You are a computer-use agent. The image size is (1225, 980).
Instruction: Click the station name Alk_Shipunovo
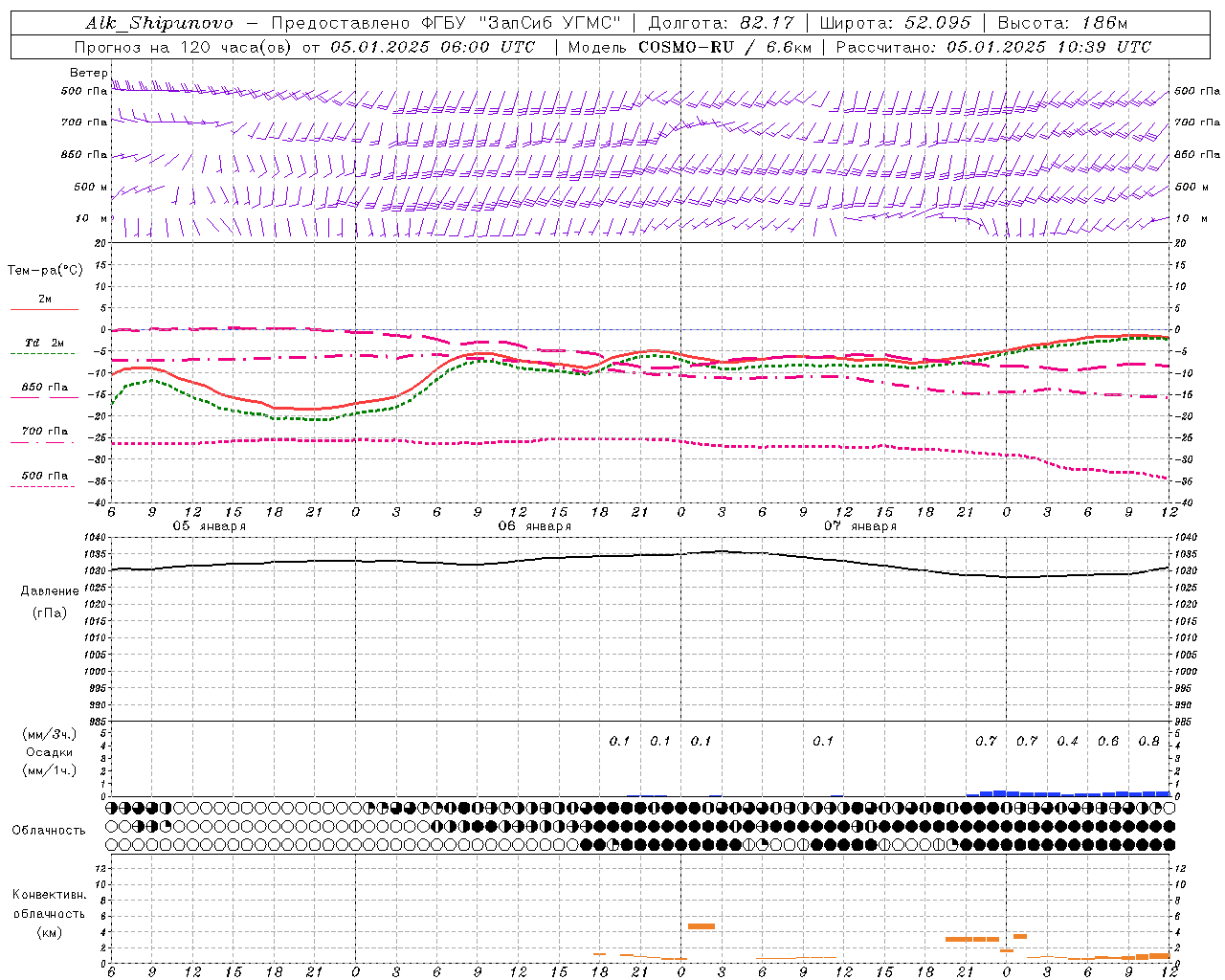pos(159,23)
